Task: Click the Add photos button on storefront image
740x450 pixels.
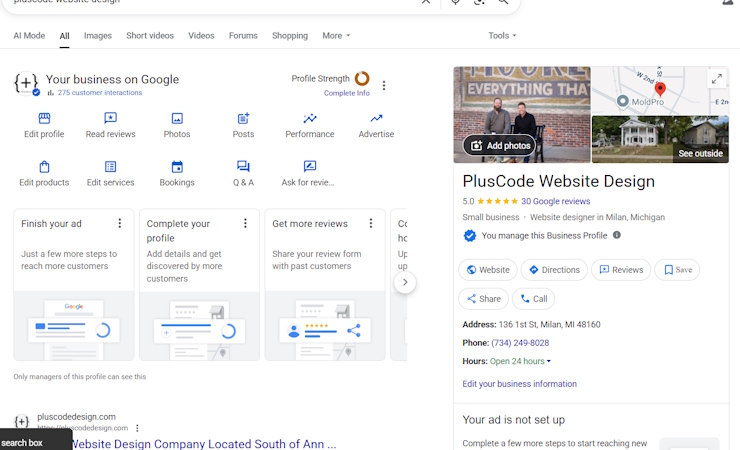Action: coord(499,146)
